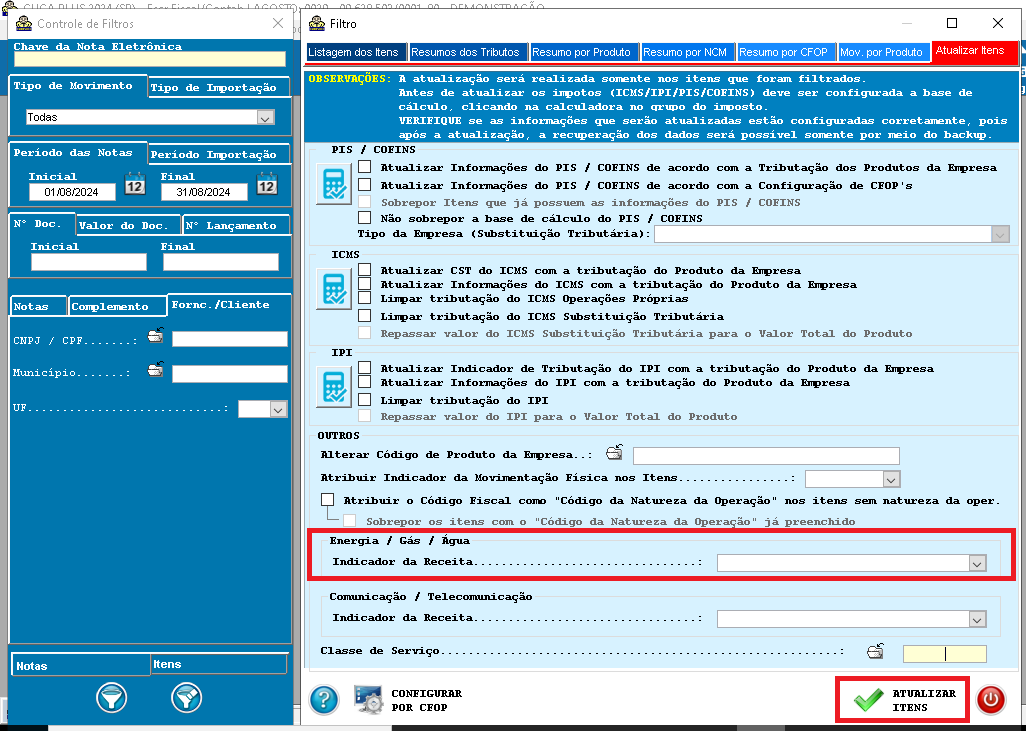Check Limpar tributação ICMS Substituição Tributária
The height and width of the screenshot is (731, 1026).
pyautogui.click(x=364, y=315)
